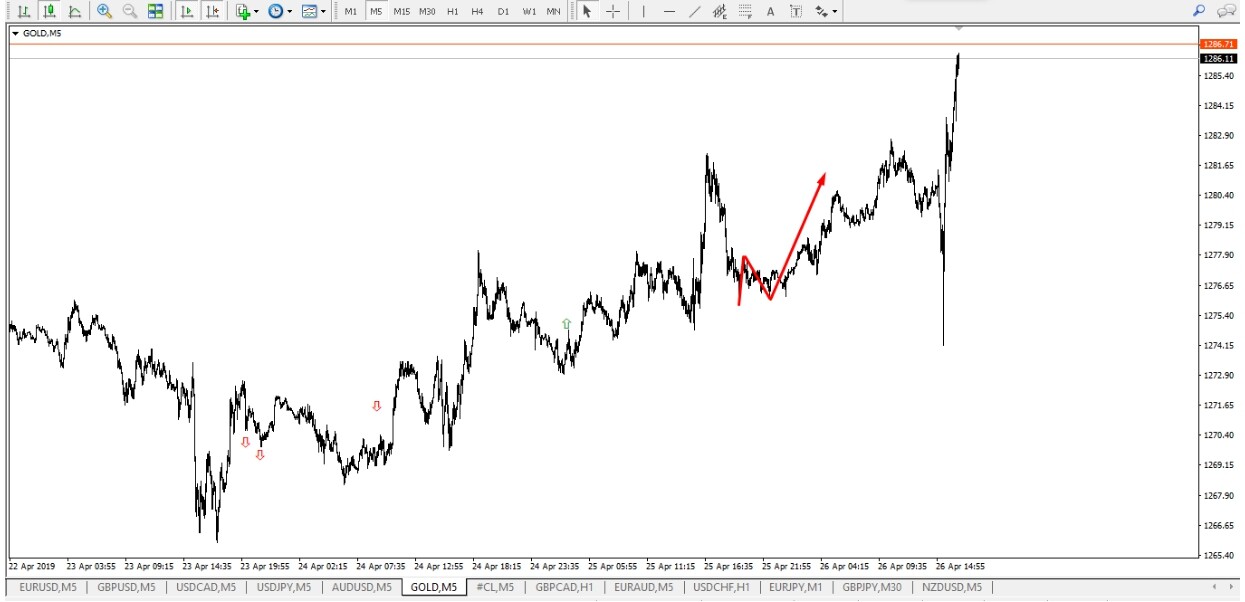The image size is (1245, 602).
Task: Open the chat bubbles icon
Action: (1226, 11)
